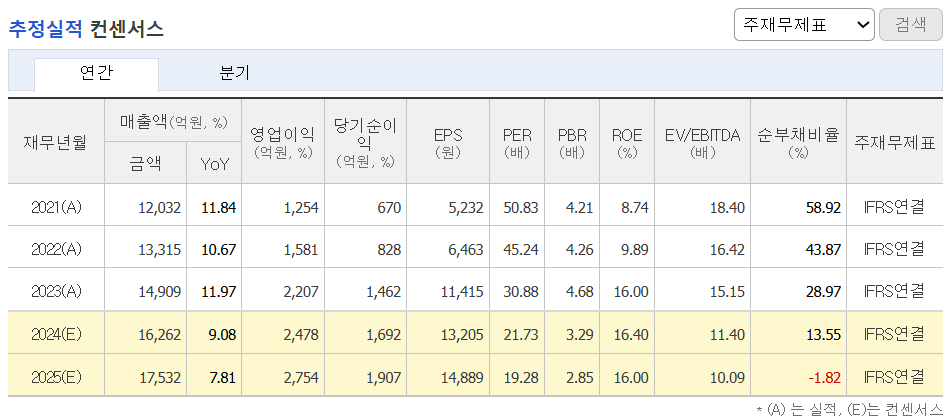Select the 순부채비율 column header

pyautogui.click(x=798, y=142)
